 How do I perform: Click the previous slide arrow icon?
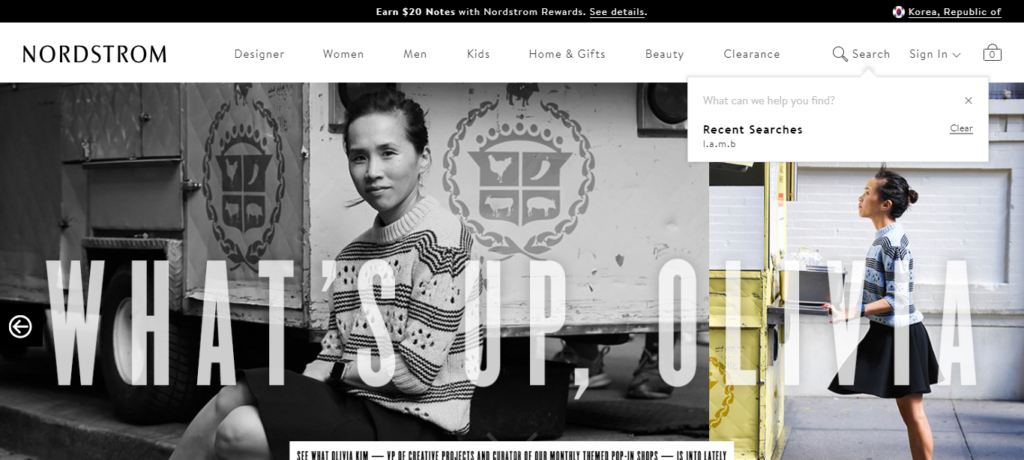pyautogui.click(x=20, y=327)
